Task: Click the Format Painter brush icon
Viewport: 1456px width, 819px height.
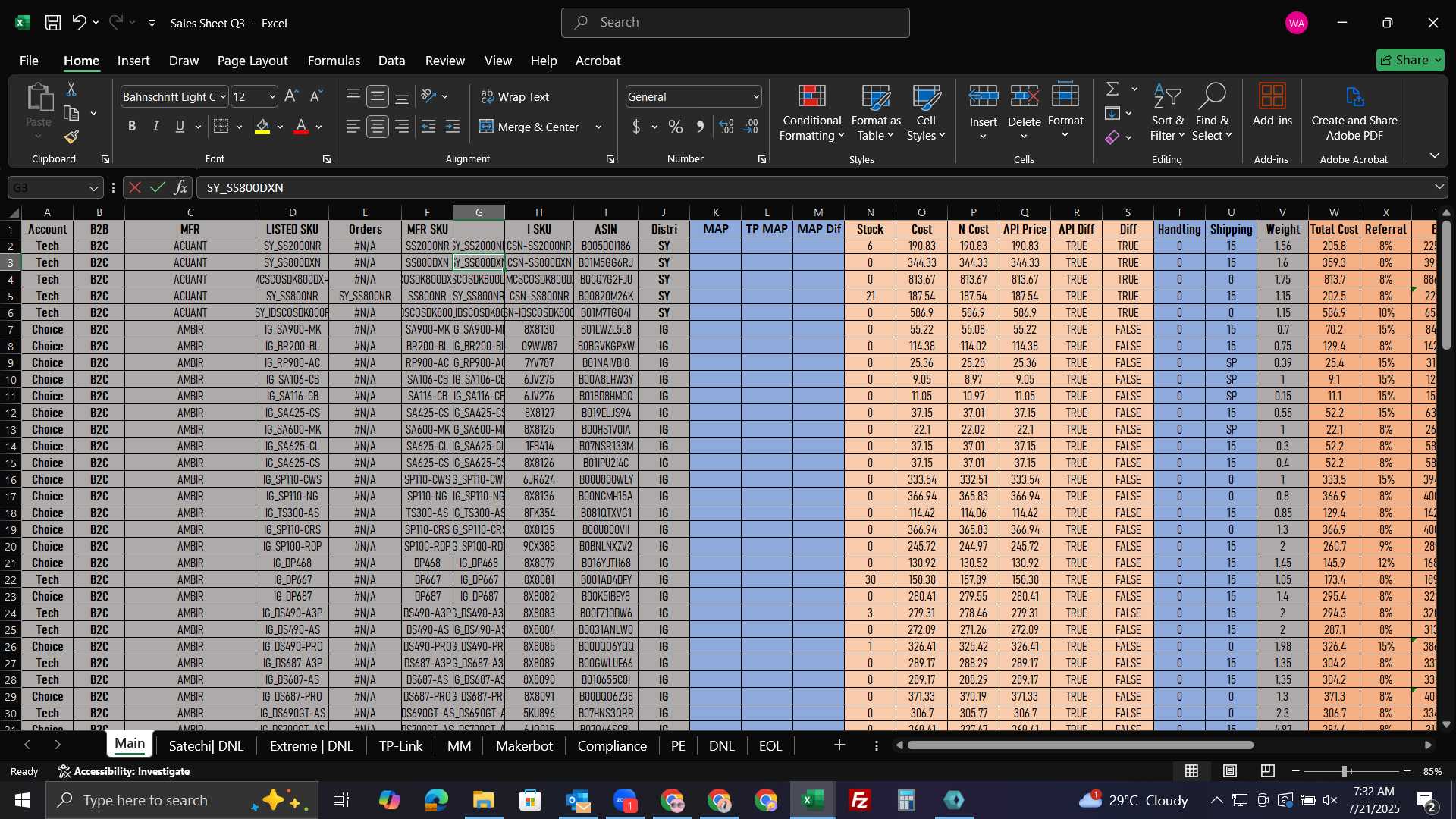Action: [71, 137]
